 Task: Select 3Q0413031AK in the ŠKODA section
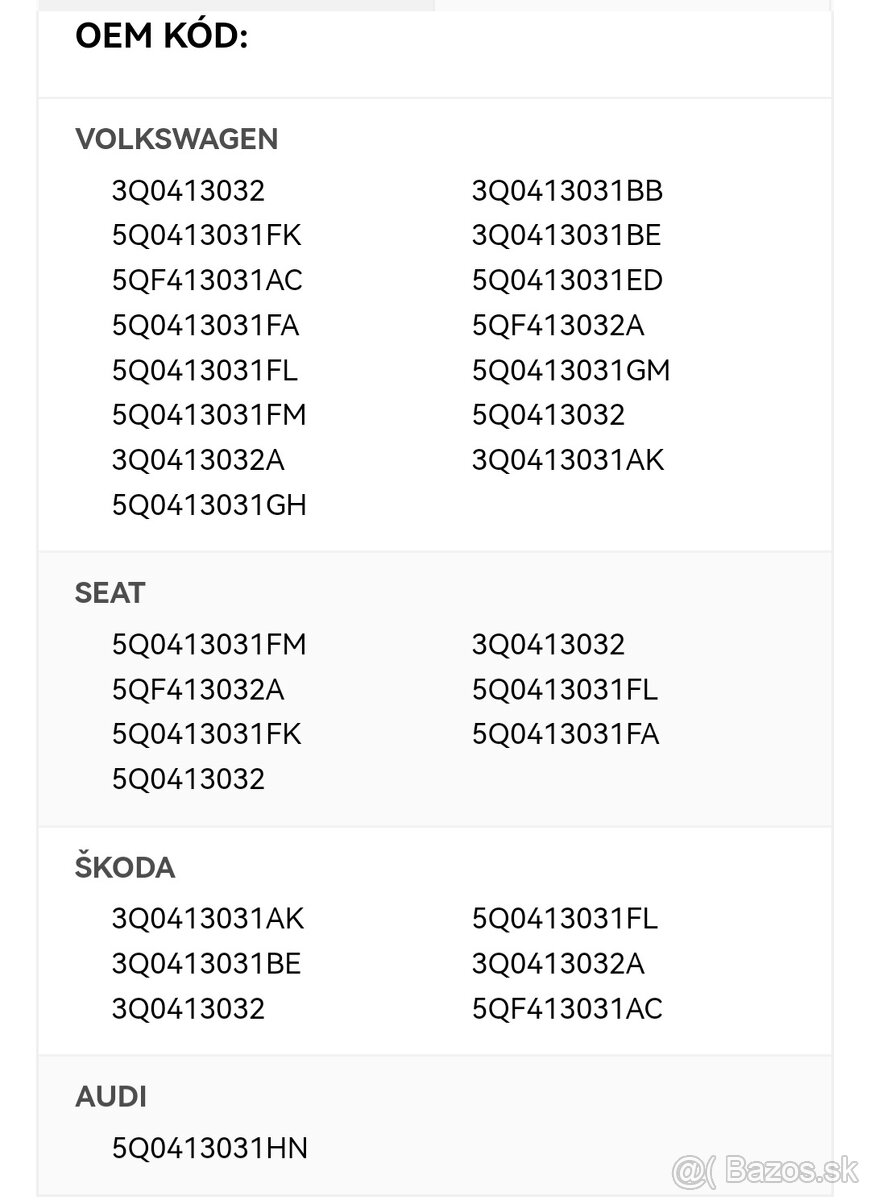click(208, 919)
